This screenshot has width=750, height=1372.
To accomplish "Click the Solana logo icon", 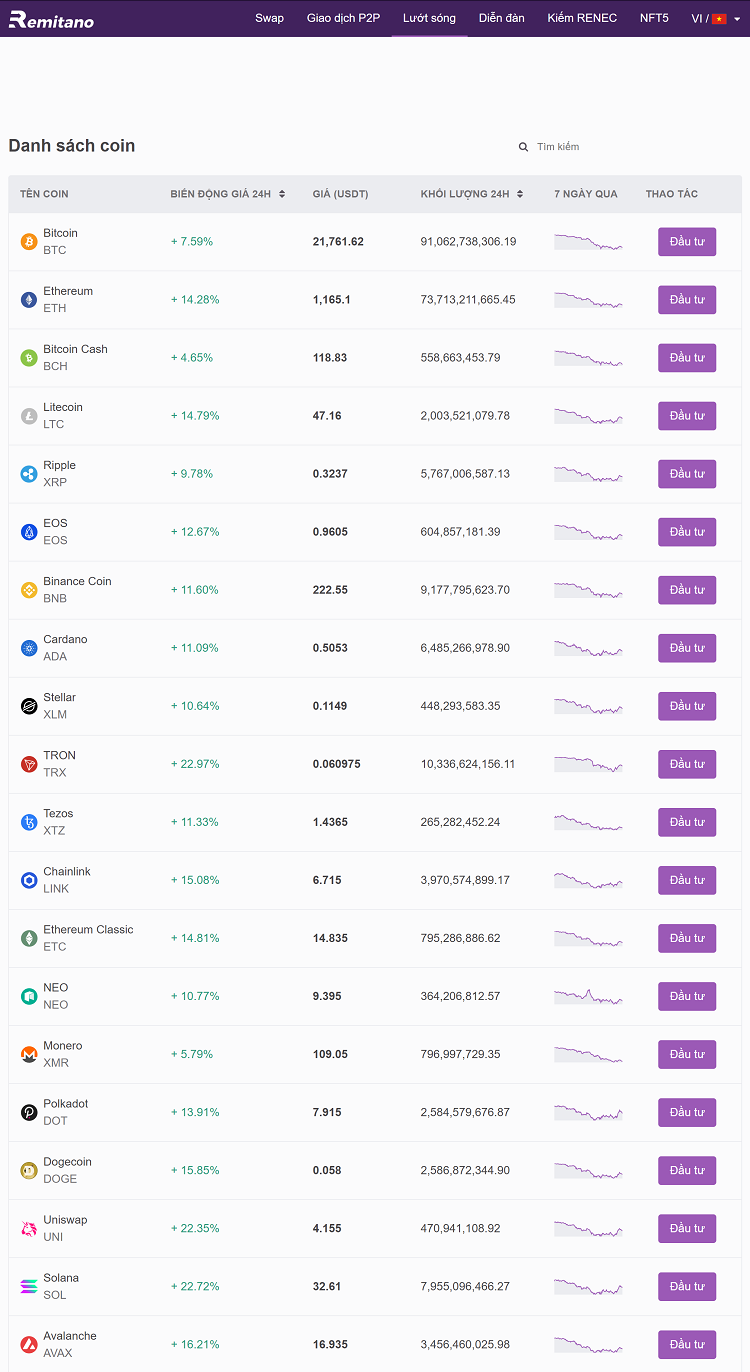I will coord(29,1286).
